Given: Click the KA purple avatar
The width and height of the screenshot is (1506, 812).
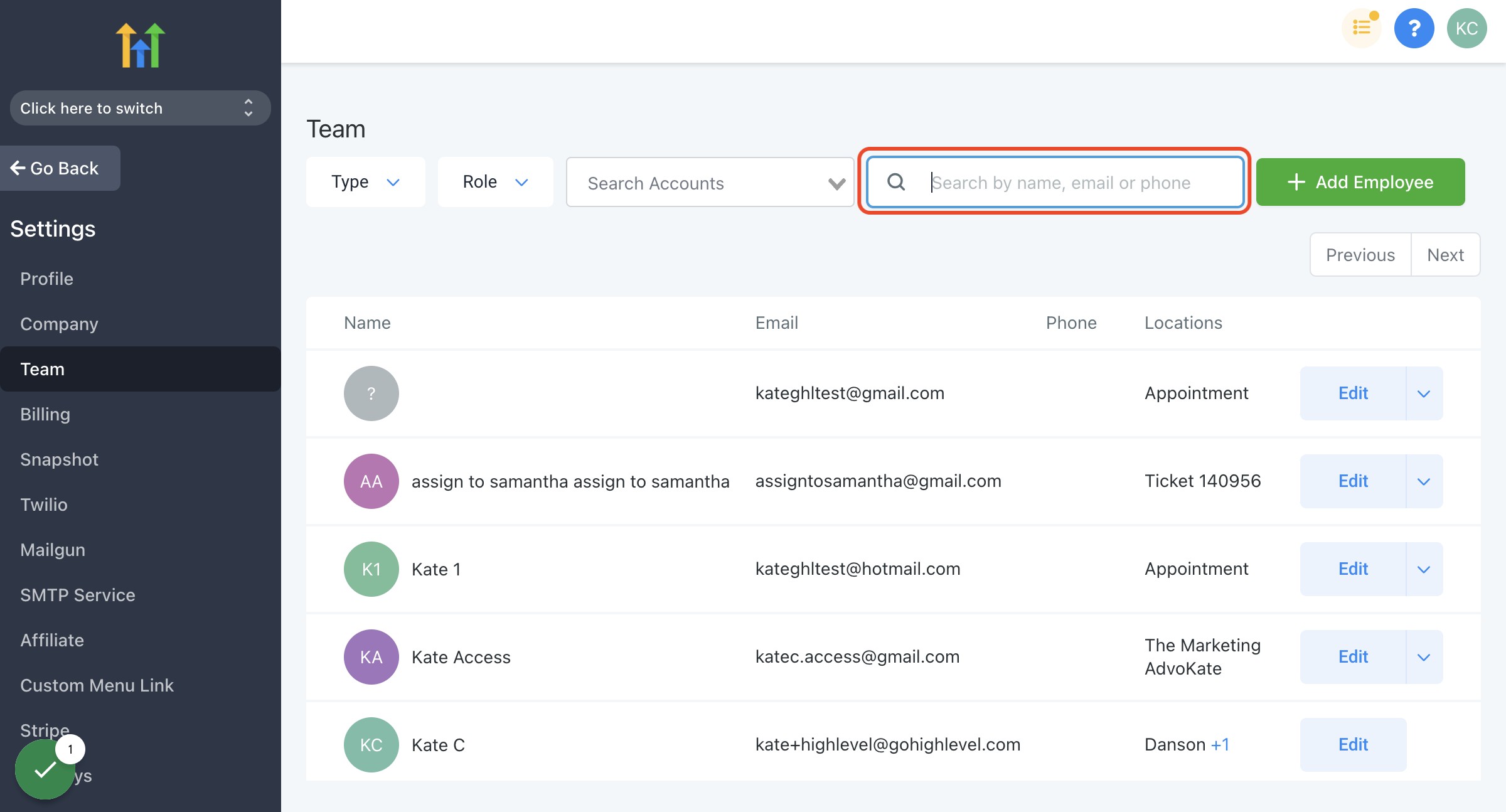Looking at the screenshot, I should (371, 657).
